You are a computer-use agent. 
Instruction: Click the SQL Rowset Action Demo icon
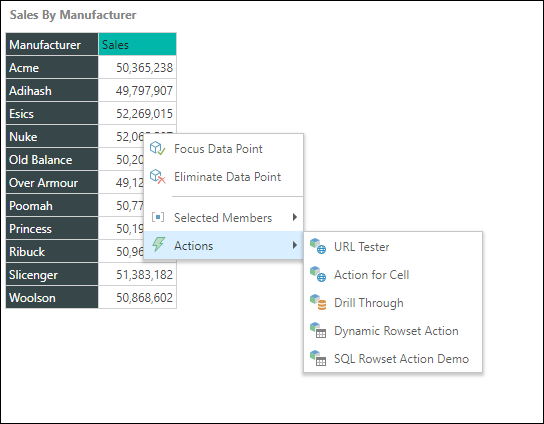[x=318, y=358]
